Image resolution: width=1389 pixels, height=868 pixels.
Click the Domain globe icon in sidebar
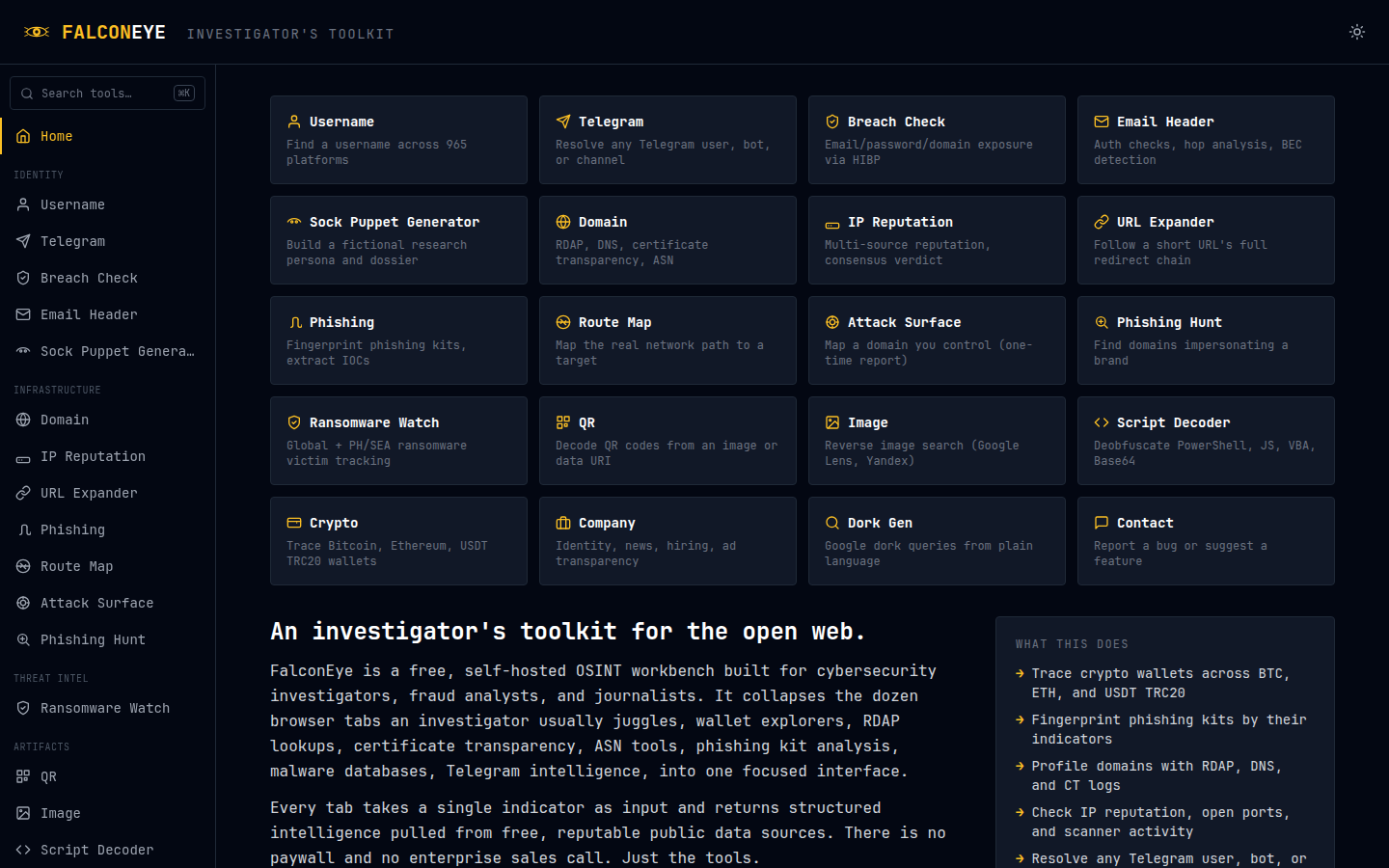tap(23, 420)
